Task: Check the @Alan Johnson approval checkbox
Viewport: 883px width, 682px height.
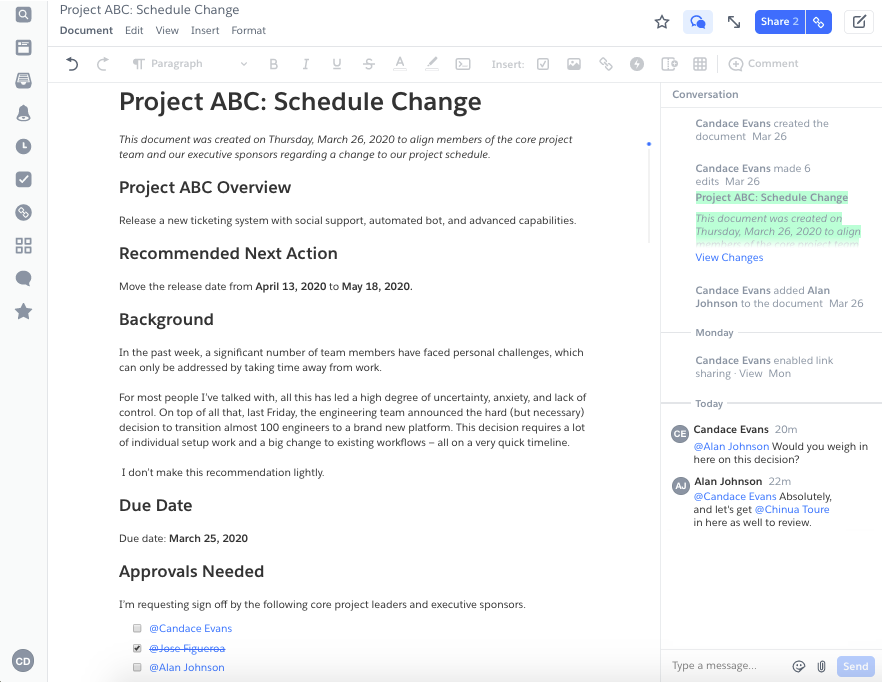Action: (137, 667)
